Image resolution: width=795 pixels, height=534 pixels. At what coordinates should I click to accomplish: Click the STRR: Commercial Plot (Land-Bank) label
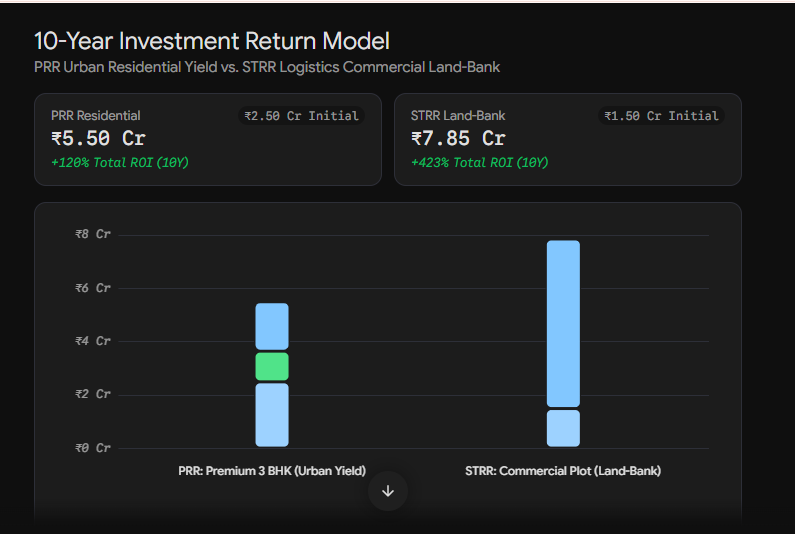click(563, 471)
